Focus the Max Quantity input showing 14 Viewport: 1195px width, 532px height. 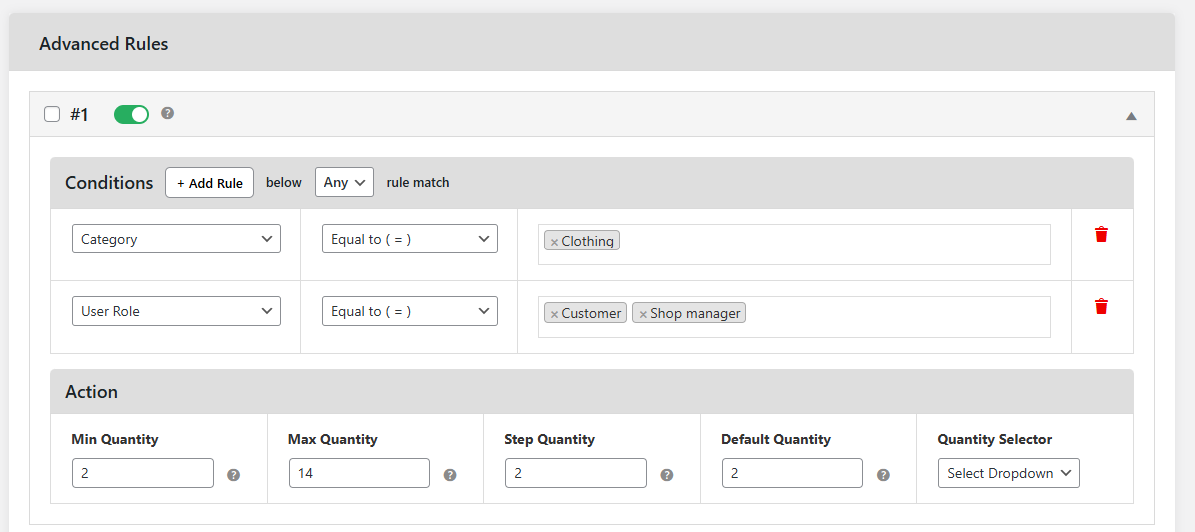point(360,473)
